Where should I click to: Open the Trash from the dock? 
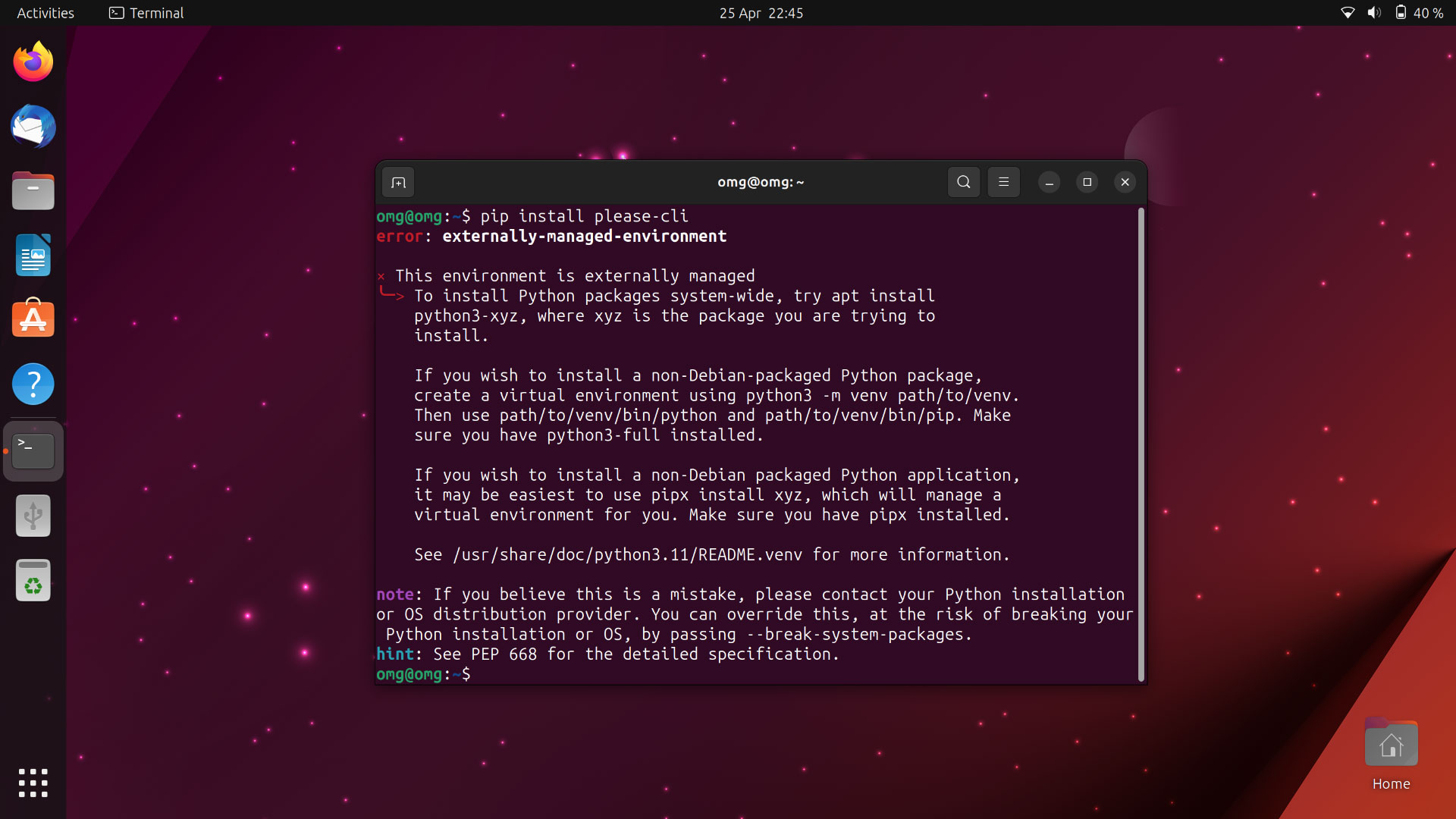33,581
